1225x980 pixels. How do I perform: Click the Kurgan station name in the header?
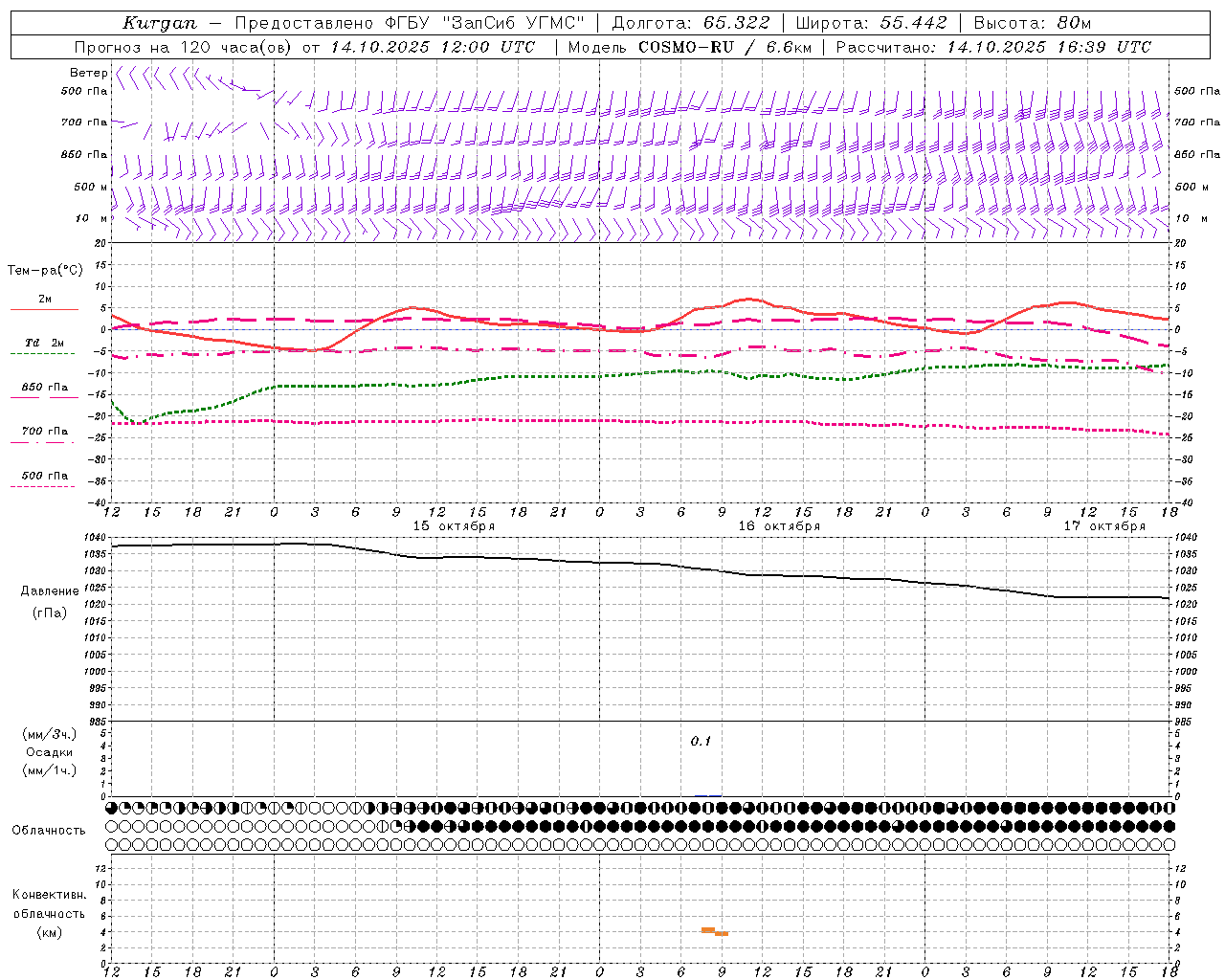159,23
